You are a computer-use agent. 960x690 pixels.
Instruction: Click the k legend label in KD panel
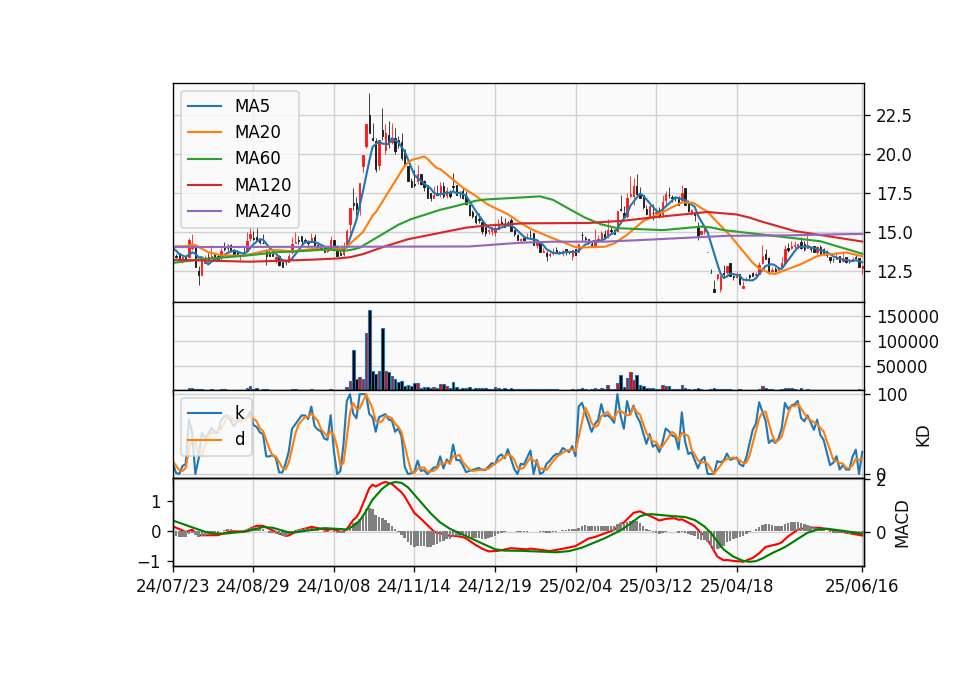tap(239, 413)
